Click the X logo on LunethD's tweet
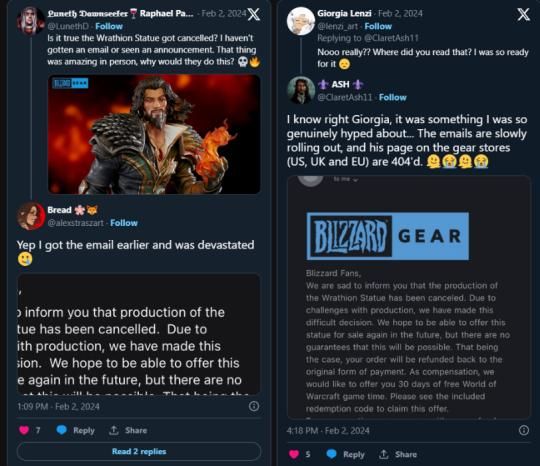Image resolution: width=540 pixels, height=466 pixels. (x=254, y=14)
